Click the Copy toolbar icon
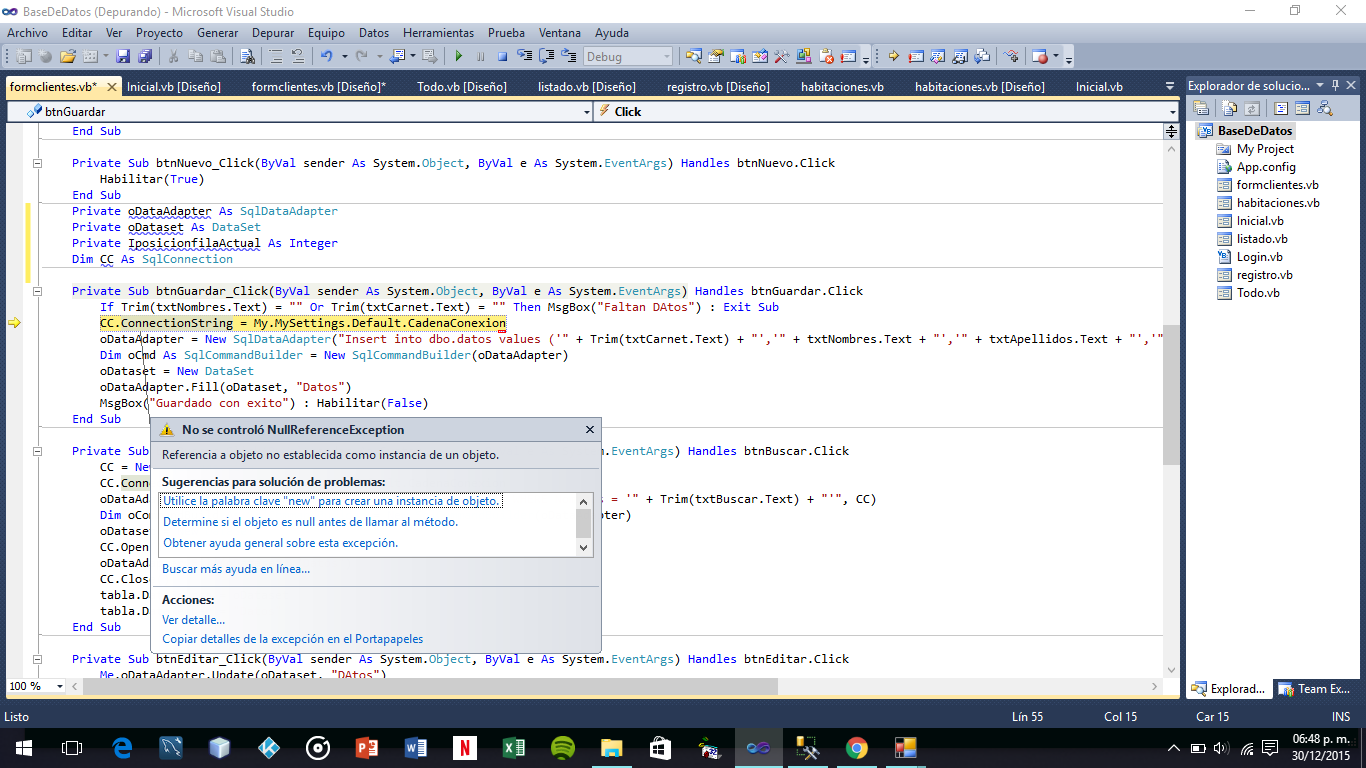The height and width of the screenshot is (768, 1366). 196,56
